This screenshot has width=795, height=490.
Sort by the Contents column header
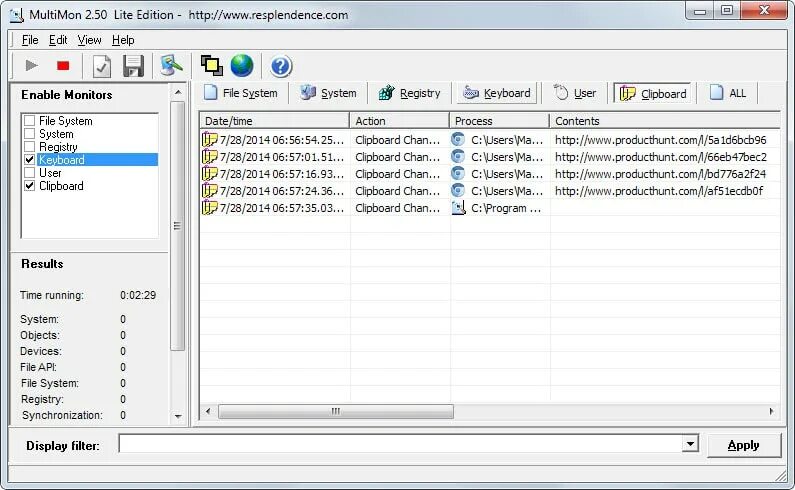(x=665, y=121)
